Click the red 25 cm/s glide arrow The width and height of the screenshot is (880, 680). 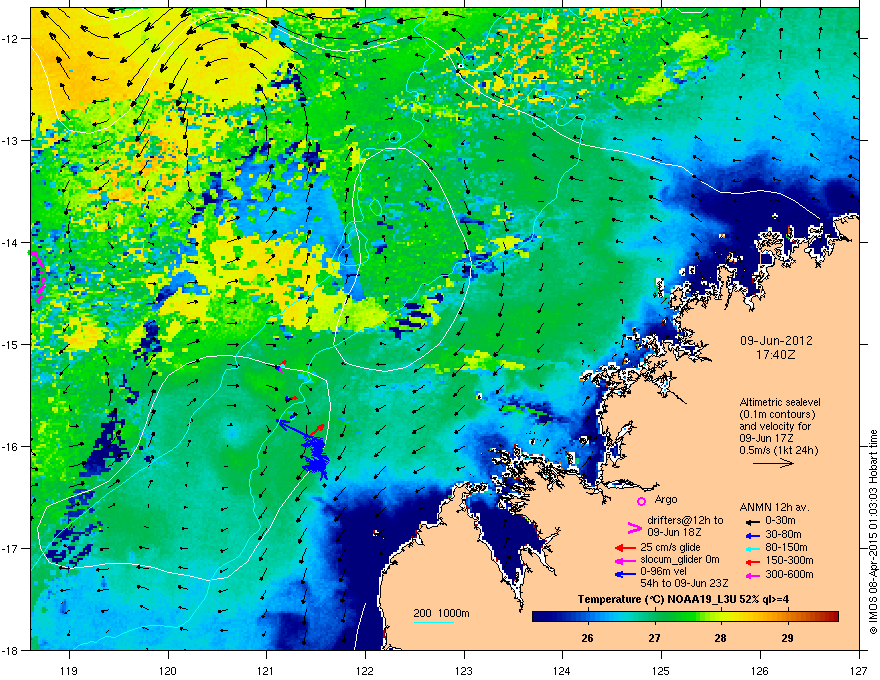pos(625,548)
